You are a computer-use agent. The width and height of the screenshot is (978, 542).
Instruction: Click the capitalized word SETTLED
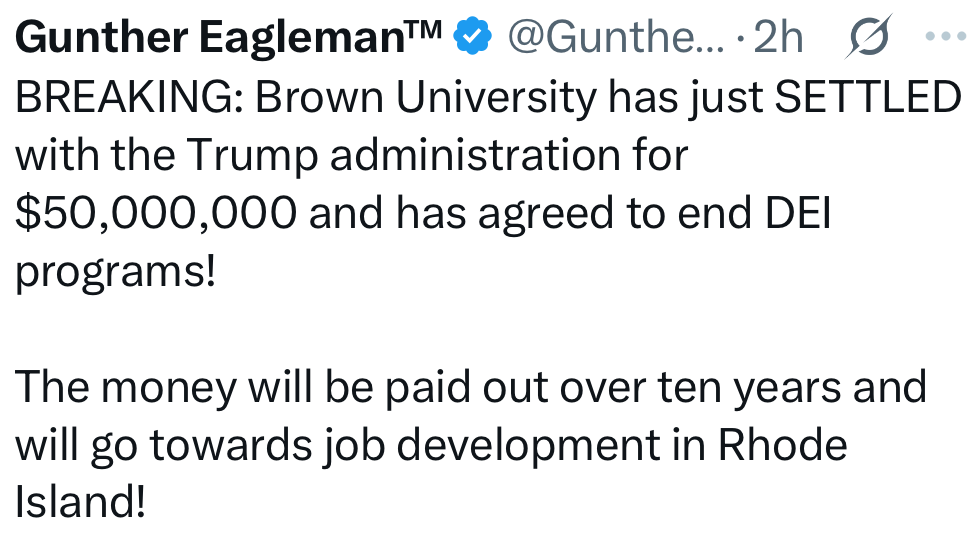pyautogui.click(x=867, y=97)
